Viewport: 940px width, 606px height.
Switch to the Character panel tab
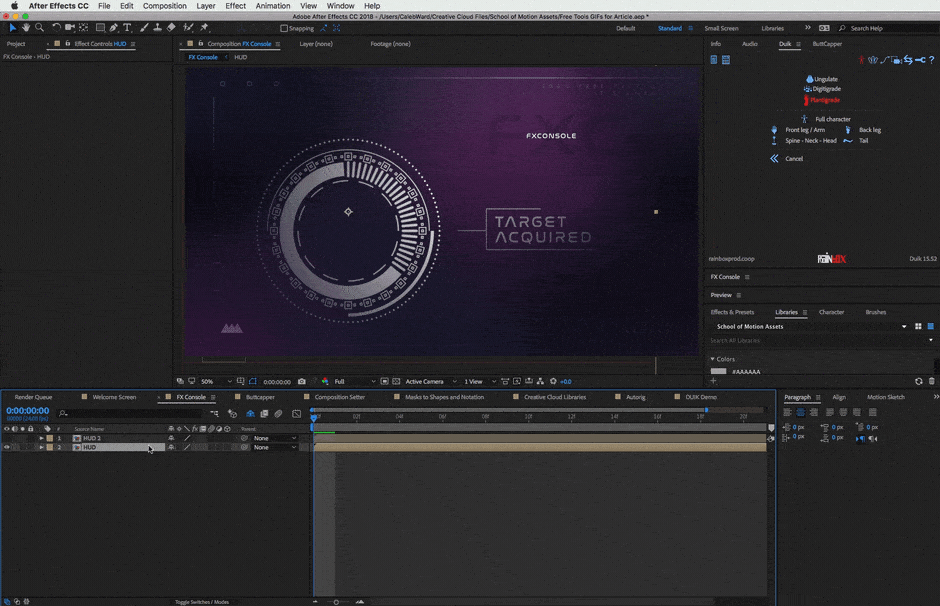click(x=831, y=312)
